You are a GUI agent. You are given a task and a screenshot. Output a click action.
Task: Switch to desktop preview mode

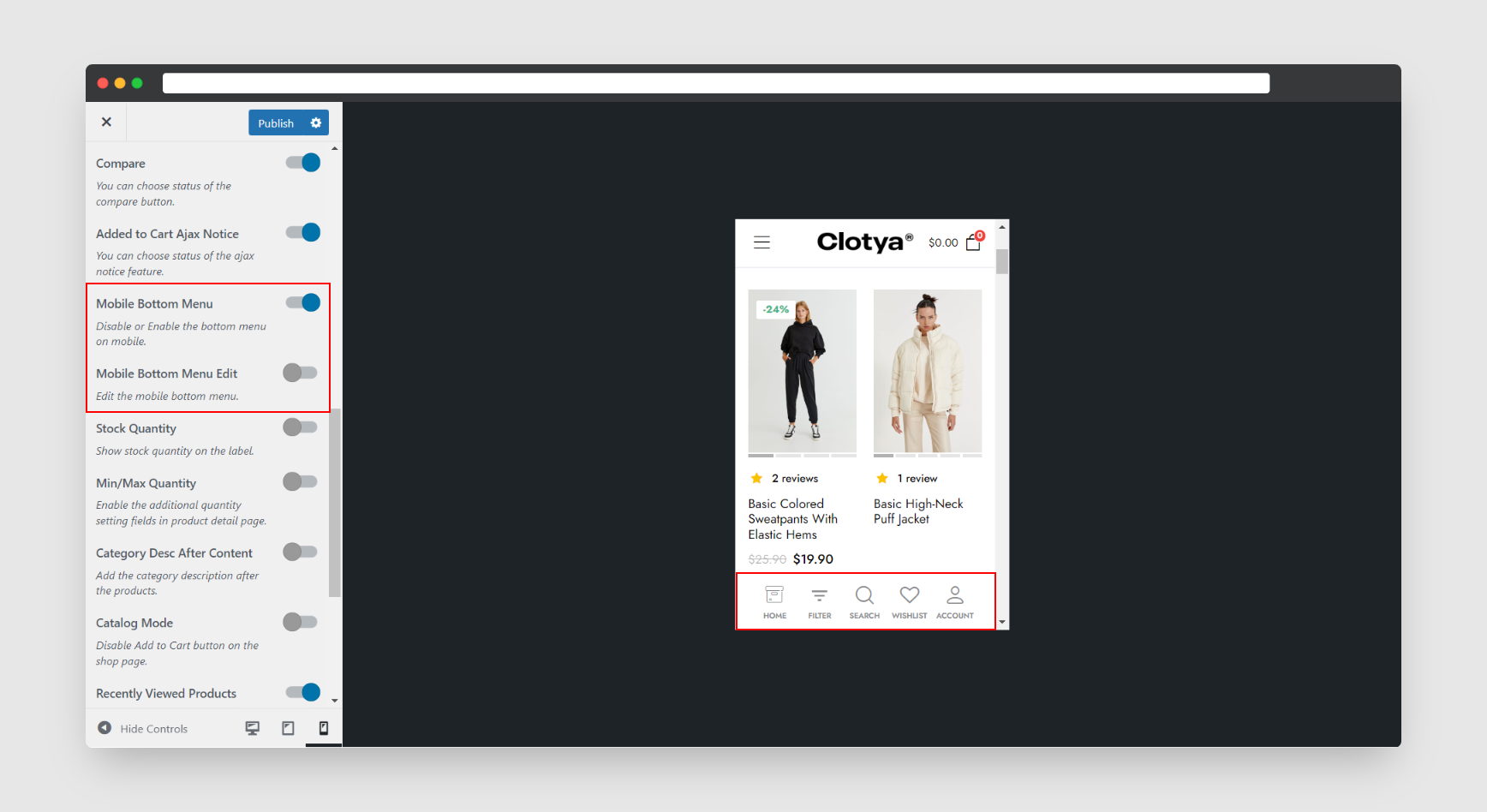(253, 727)
